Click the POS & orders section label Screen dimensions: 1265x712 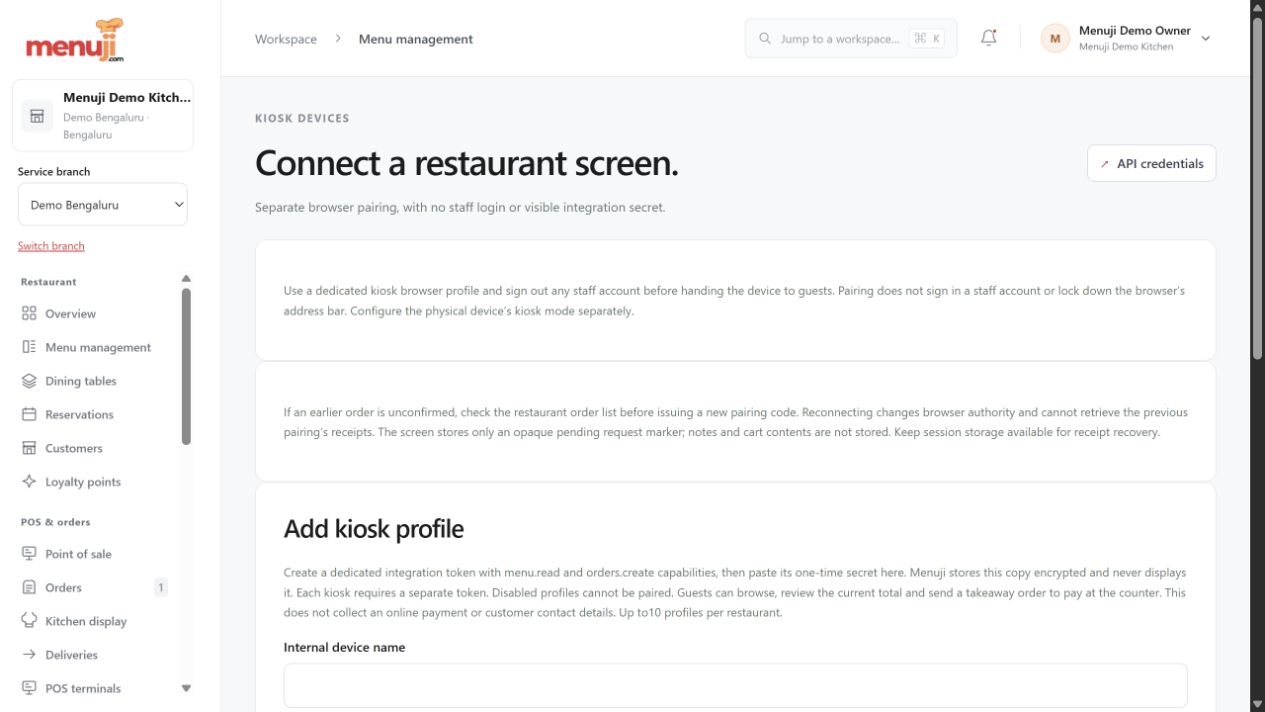pos(55,522)
